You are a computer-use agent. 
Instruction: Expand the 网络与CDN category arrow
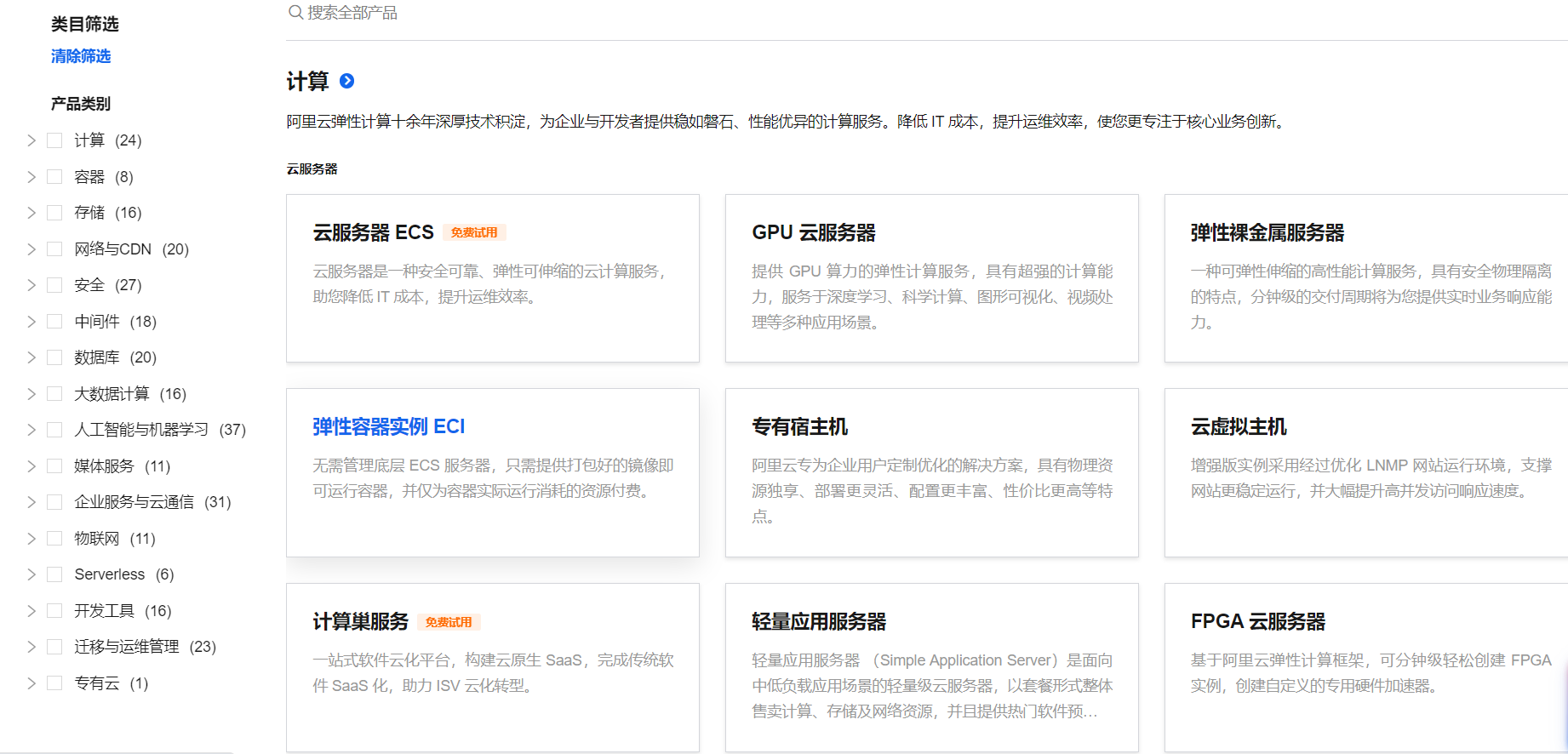[x=31, y=249]
